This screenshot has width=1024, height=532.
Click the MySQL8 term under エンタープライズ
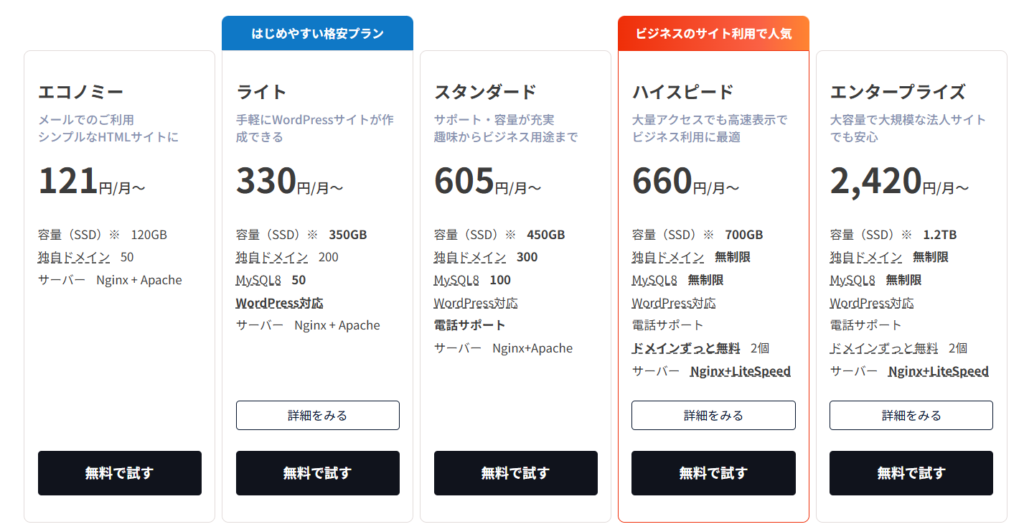[x=852, y=280]
